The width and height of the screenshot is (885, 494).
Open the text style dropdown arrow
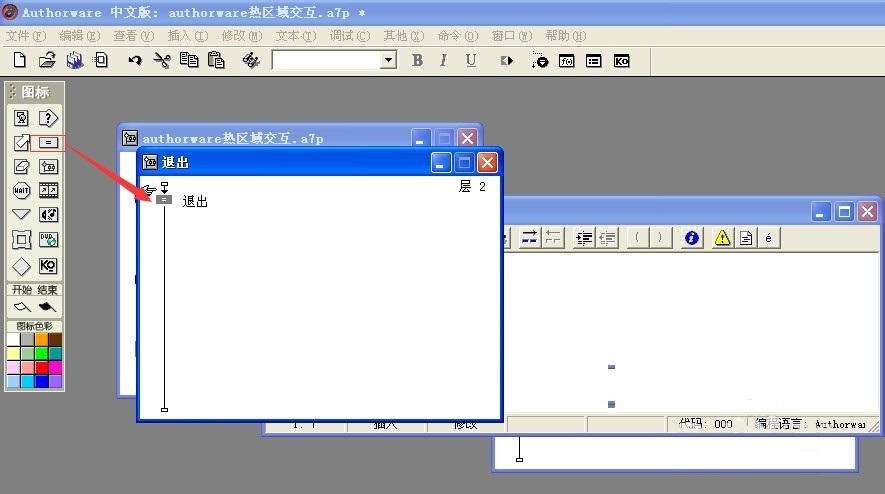click(388, 60)
